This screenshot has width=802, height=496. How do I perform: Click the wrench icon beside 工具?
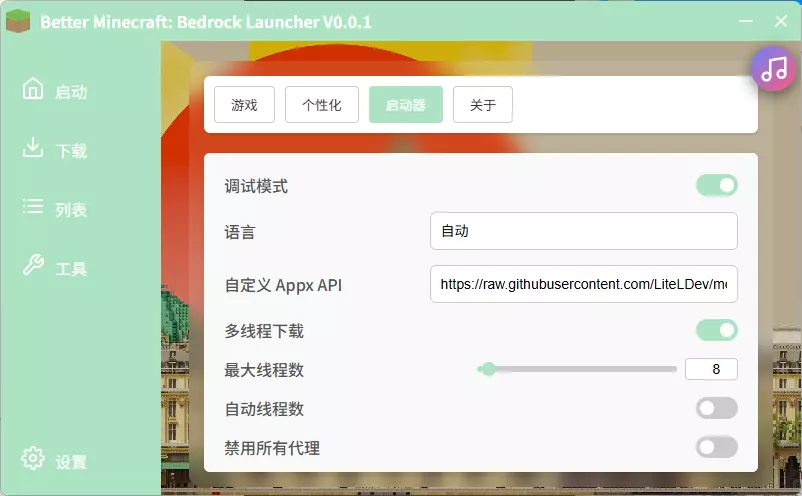(33, 265)
